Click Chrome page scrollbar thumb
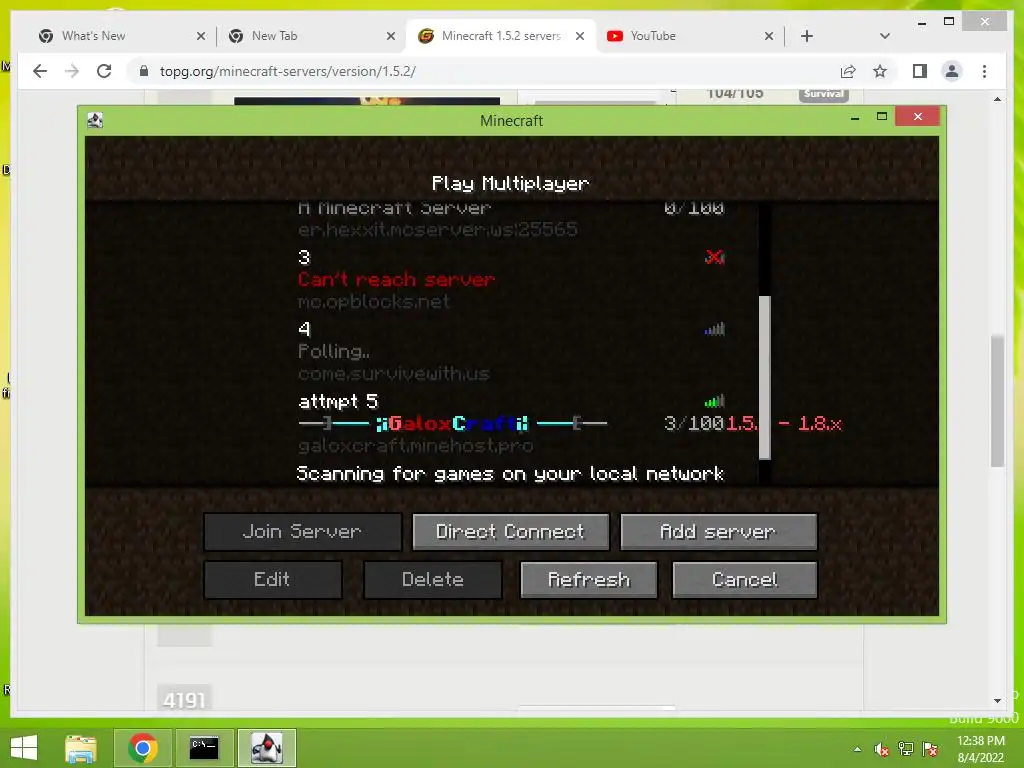This screenshot has width=1024, height=768. (997, 400)
